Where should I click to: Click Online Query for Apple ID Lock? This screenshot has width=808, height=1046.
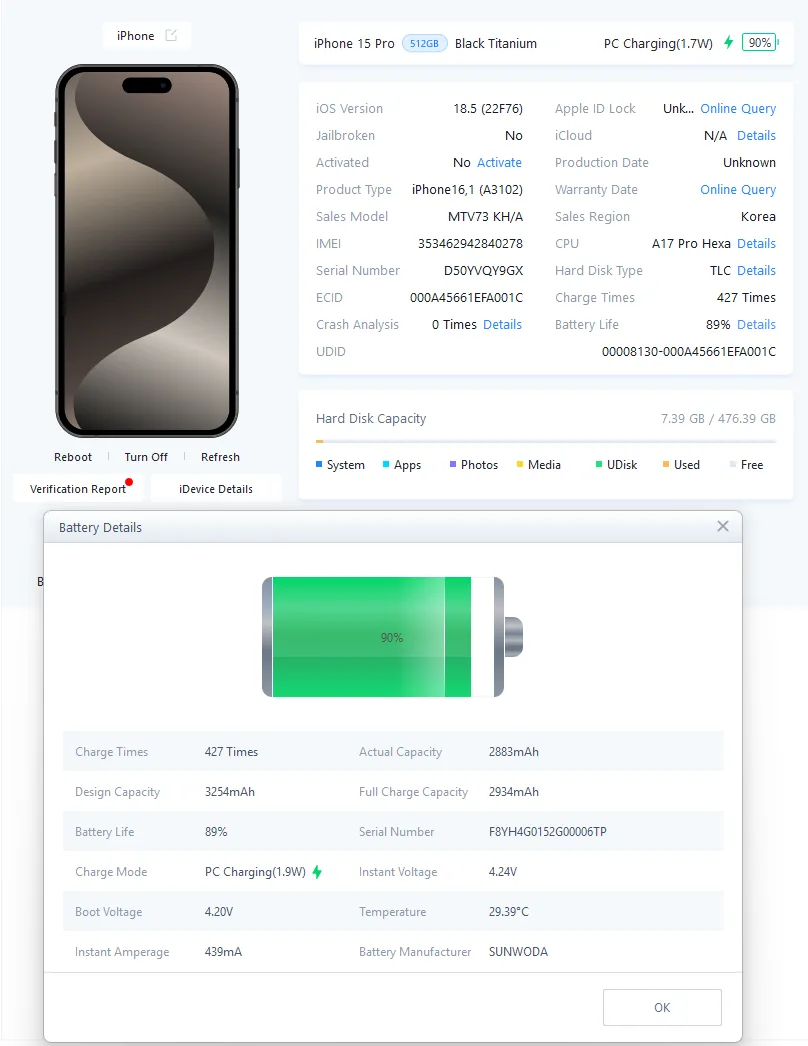pyautogui.click(x=738, y=109)
